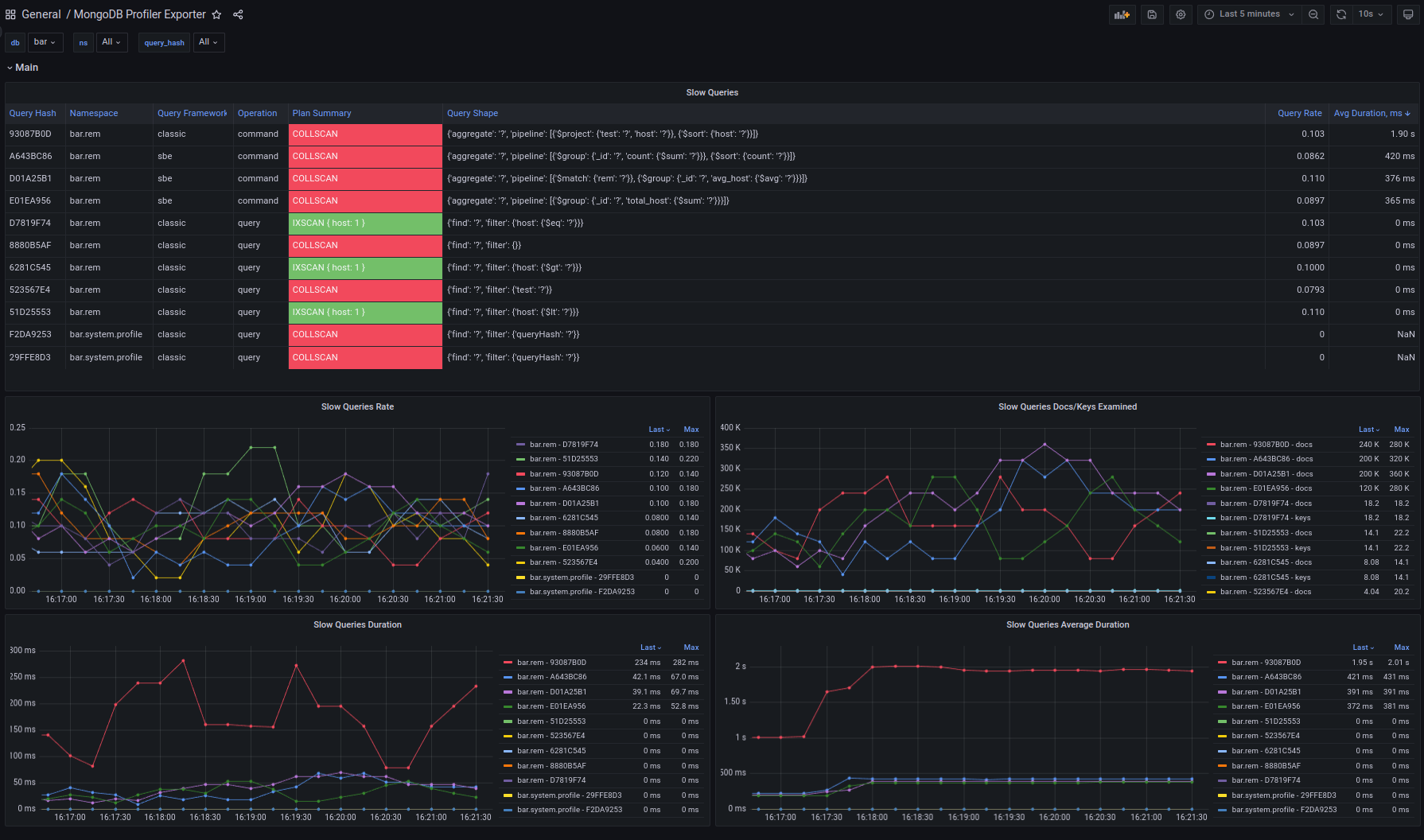Toggle bar.rem - D7819F74 series in Slow Queries Rate legend
1424x840 pixels.
pyautogui.click(x=564, y=445)
